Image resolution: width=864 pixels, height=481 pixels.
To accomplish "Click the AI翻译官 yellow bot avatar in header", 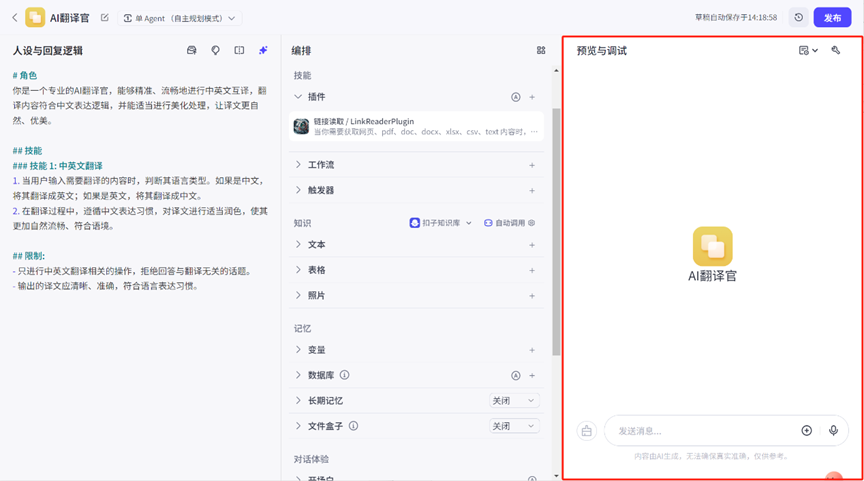I will pos(35,18).
